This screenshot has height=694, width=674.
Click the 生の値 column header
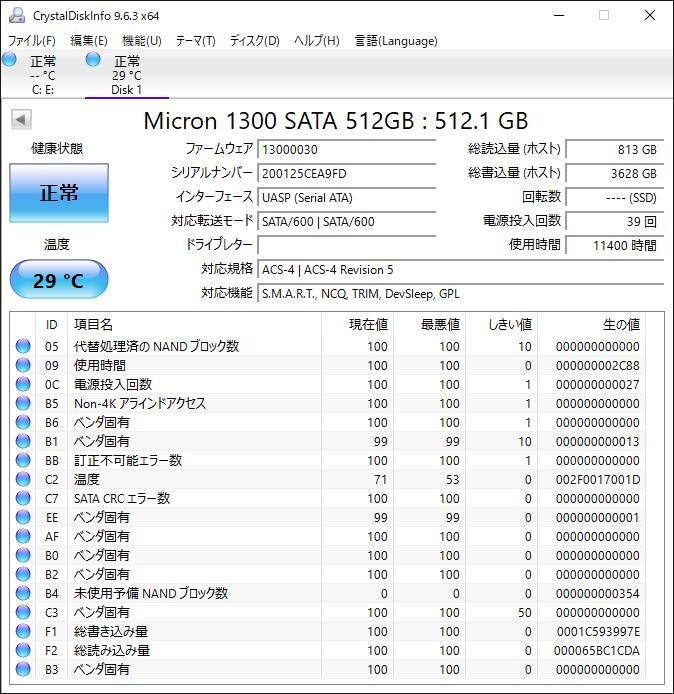pyautogui.click(x=592, y=325)
